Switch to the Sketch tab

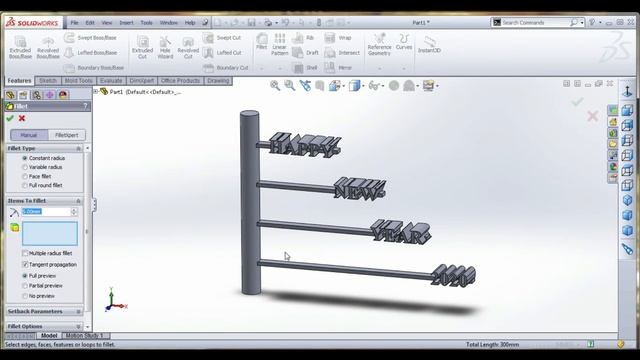tap(48, 81)
